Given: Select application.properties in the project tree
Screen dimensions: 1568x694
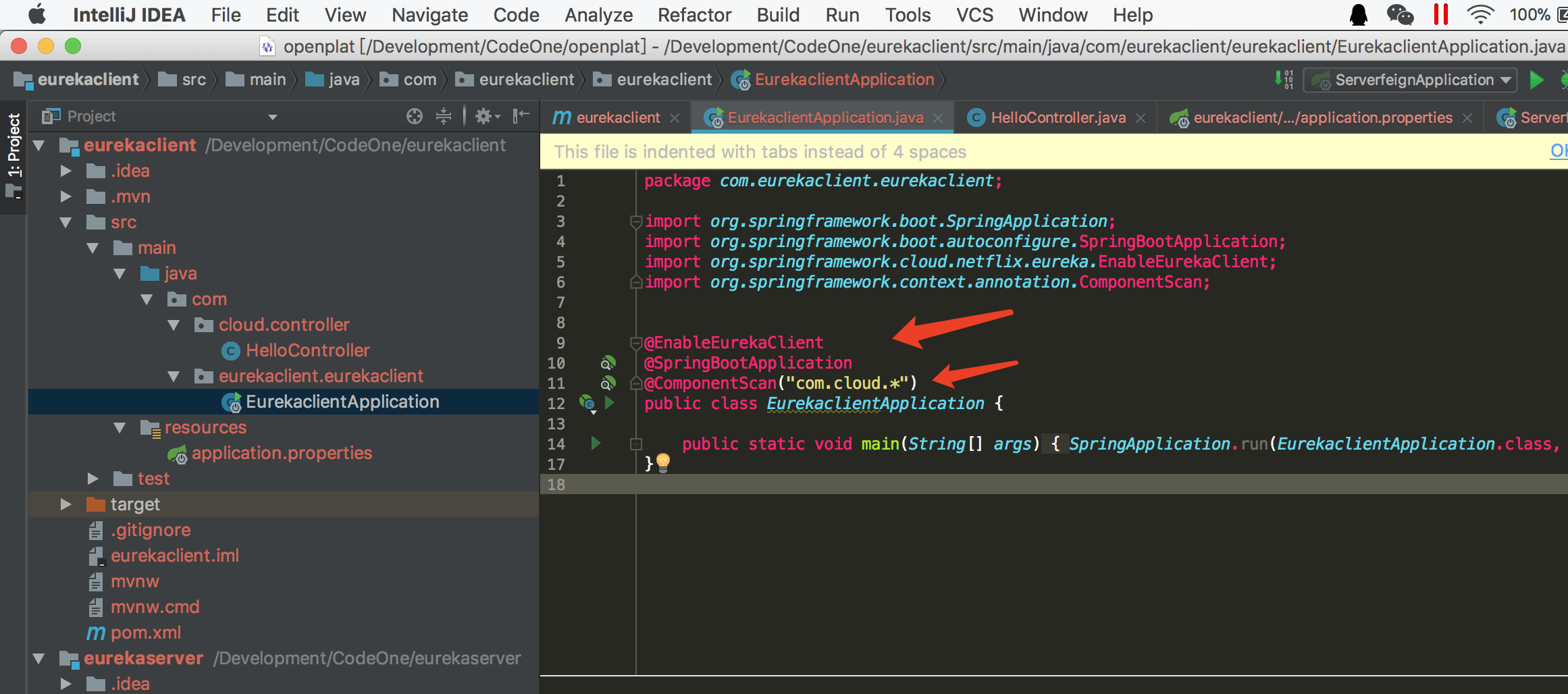Looking at the screenshot, I should 282,453.
